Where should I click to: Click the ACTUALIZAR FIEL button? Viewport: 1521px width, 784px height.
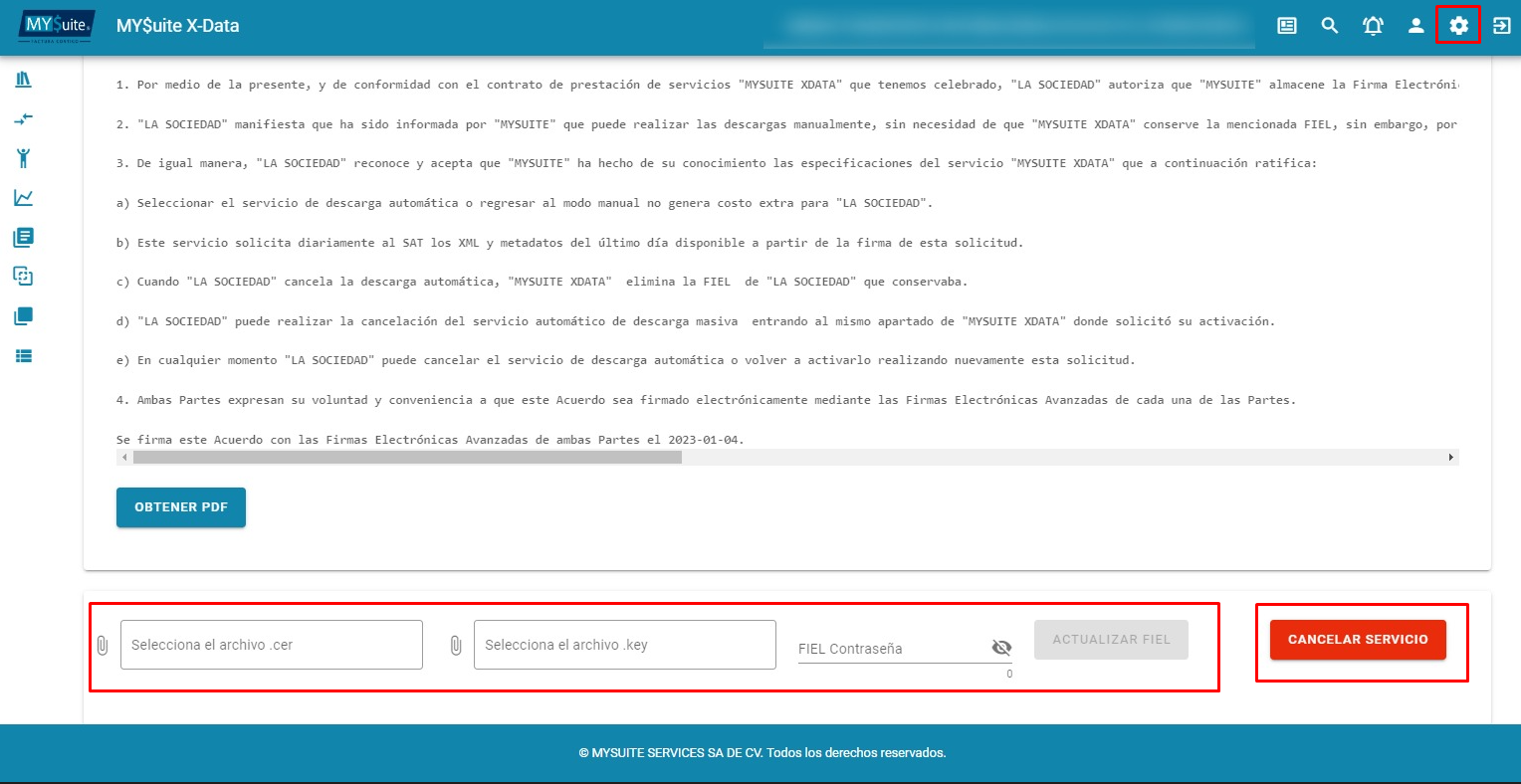pyautogui.click(x=1111, y=640)
